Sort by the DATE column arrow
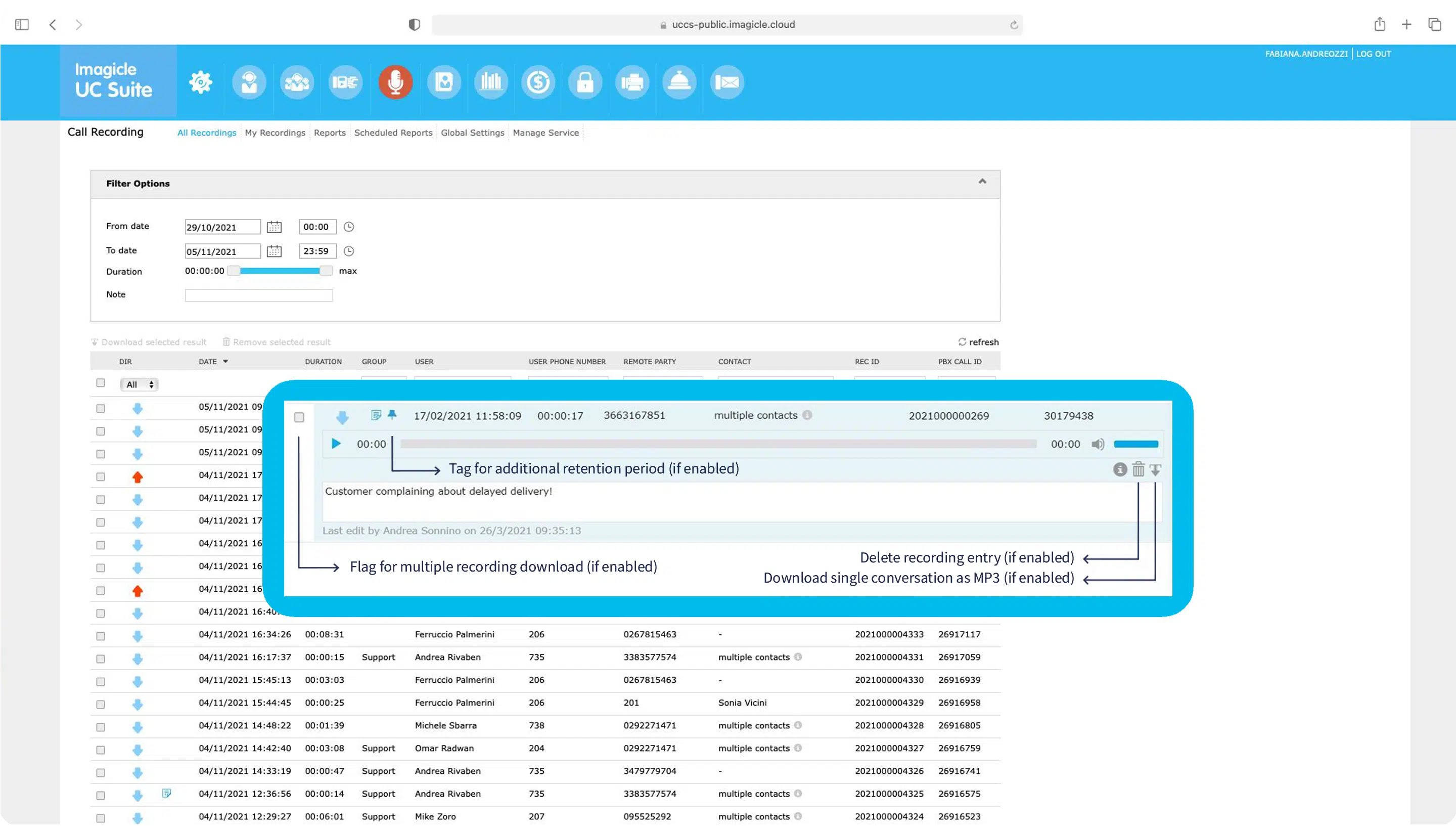 click(x=225, y=362)
